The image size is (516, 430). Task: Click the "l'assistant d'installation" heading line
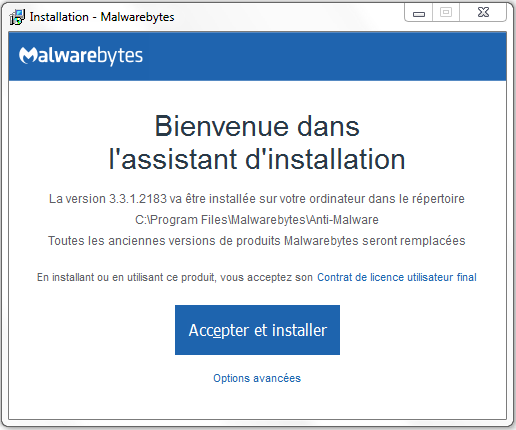click(x=257, y=159)
